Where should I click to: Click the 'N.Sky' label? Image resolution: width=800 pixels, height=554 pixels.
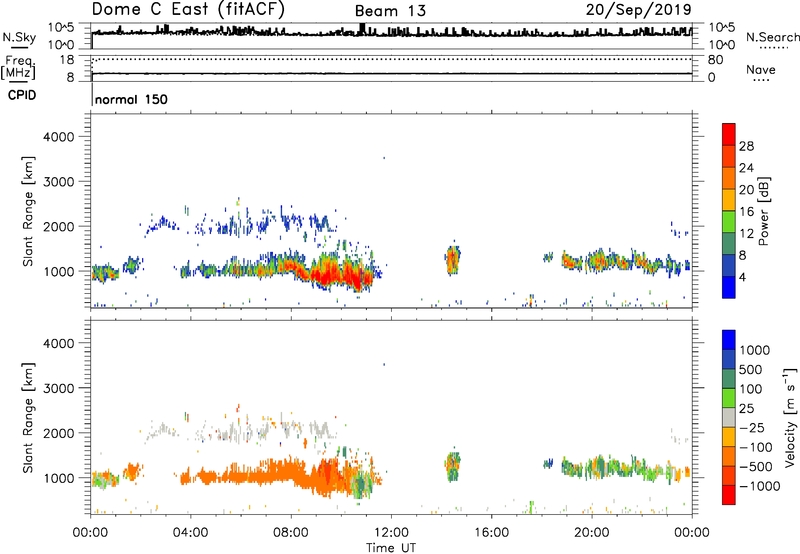coord(19,37)
